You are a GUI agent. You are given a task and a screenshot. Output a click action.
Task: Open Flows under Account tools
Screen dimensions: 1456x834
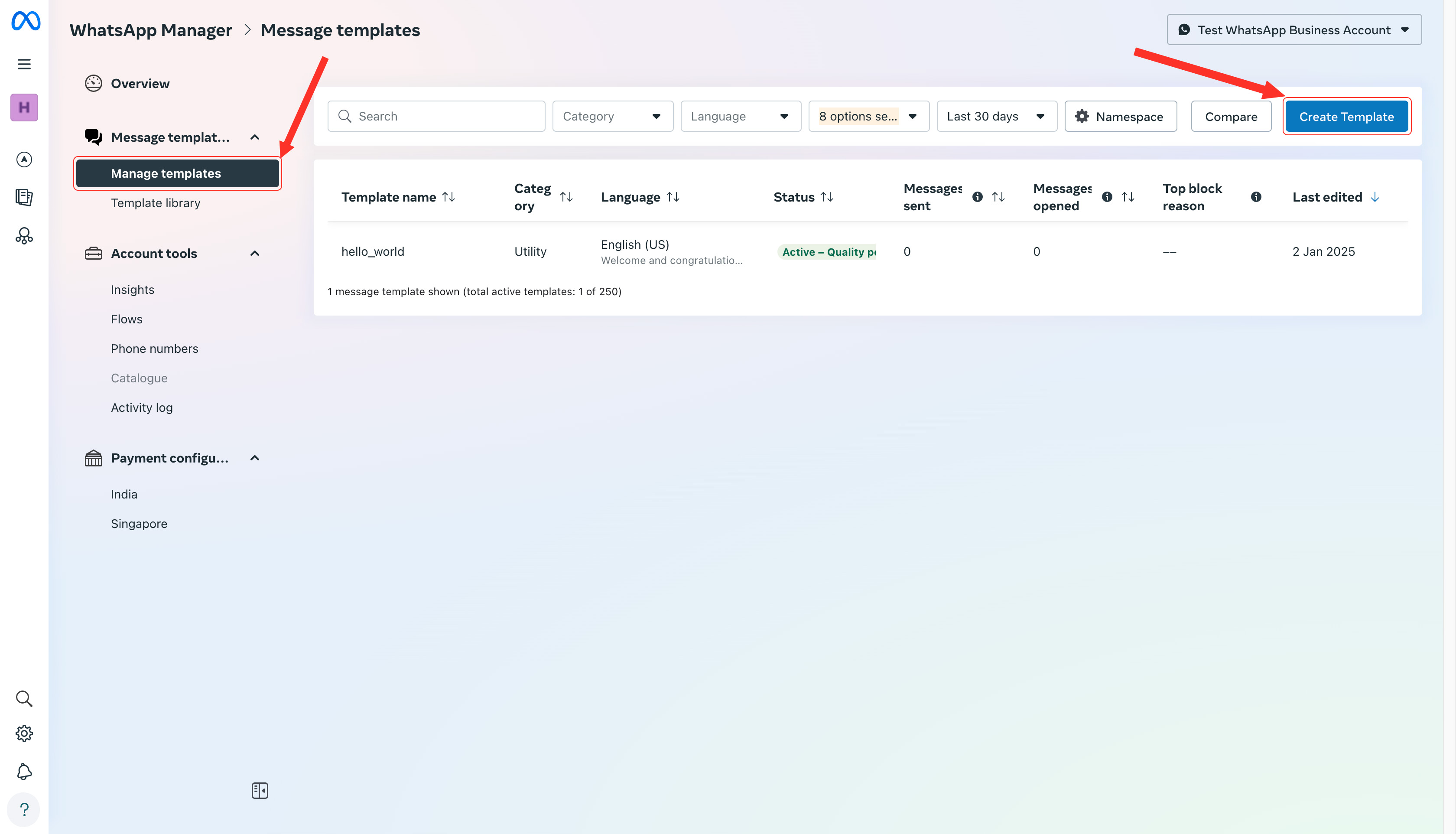click(x=127, y=319)
